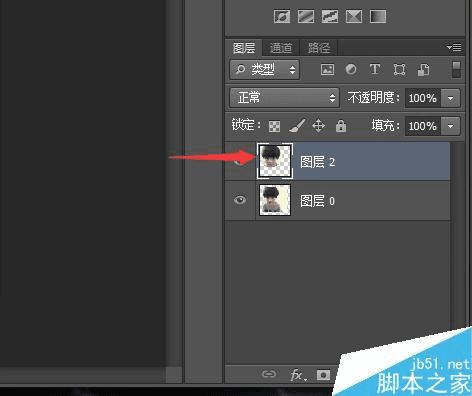Select the 图层 tab
The height and width of the screenshot is (396, 472).
tap(244, 48)
